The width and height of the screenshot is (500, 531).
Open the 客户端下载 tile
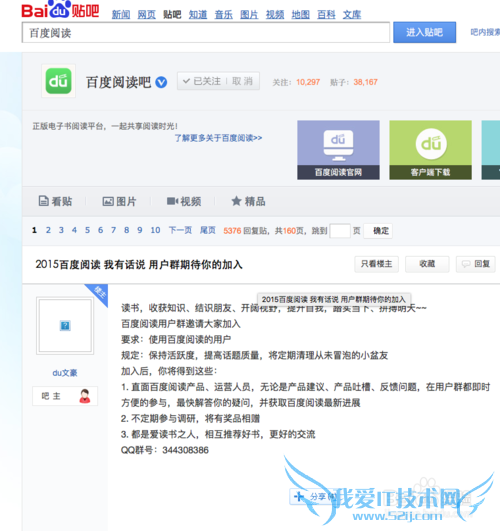click(431, 150)
